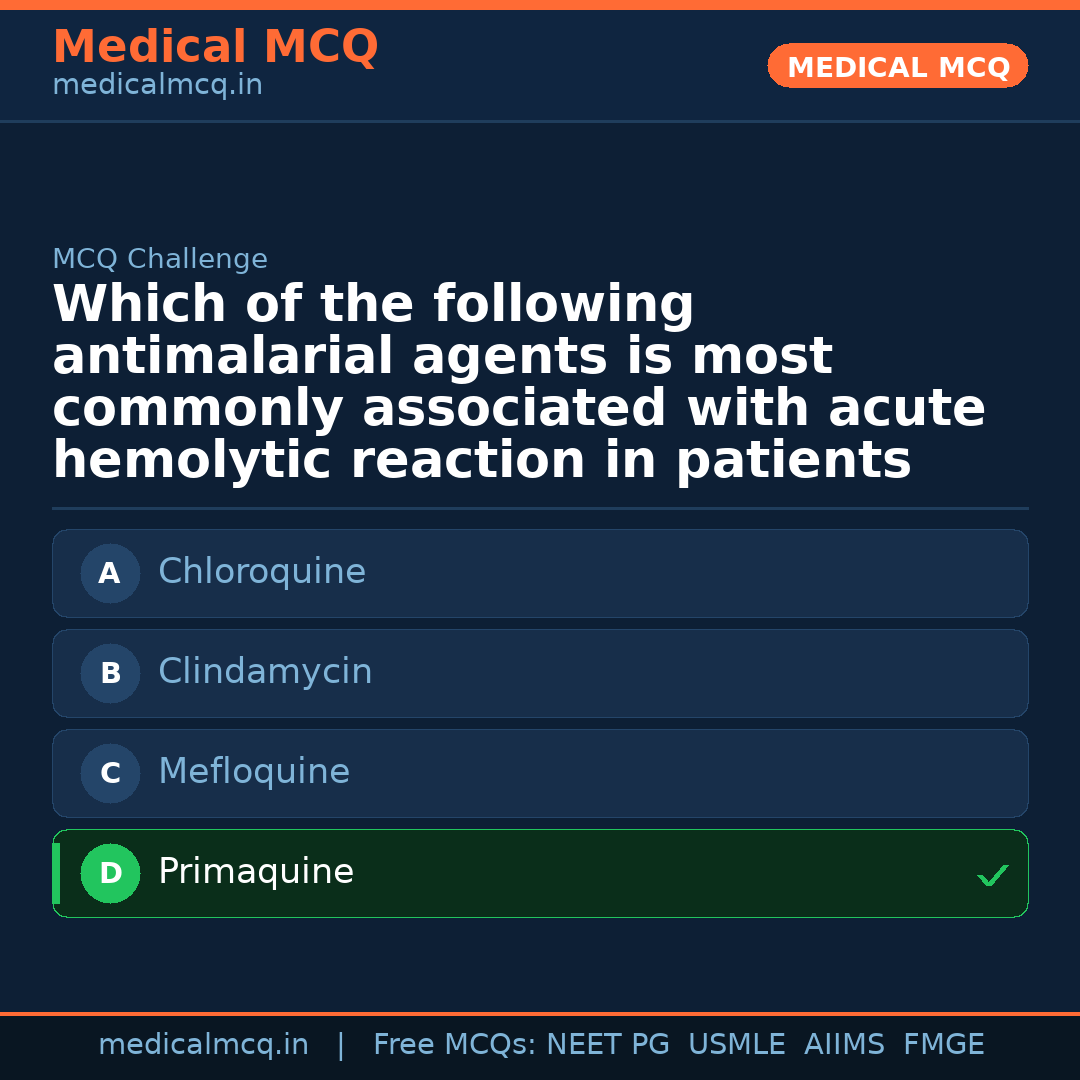Image resolution: width=1080 pixels, height=1080 pixels.
Task: Open the medicalmcq.in link in header
Action: pyautogui.click(x=157, y=86)
